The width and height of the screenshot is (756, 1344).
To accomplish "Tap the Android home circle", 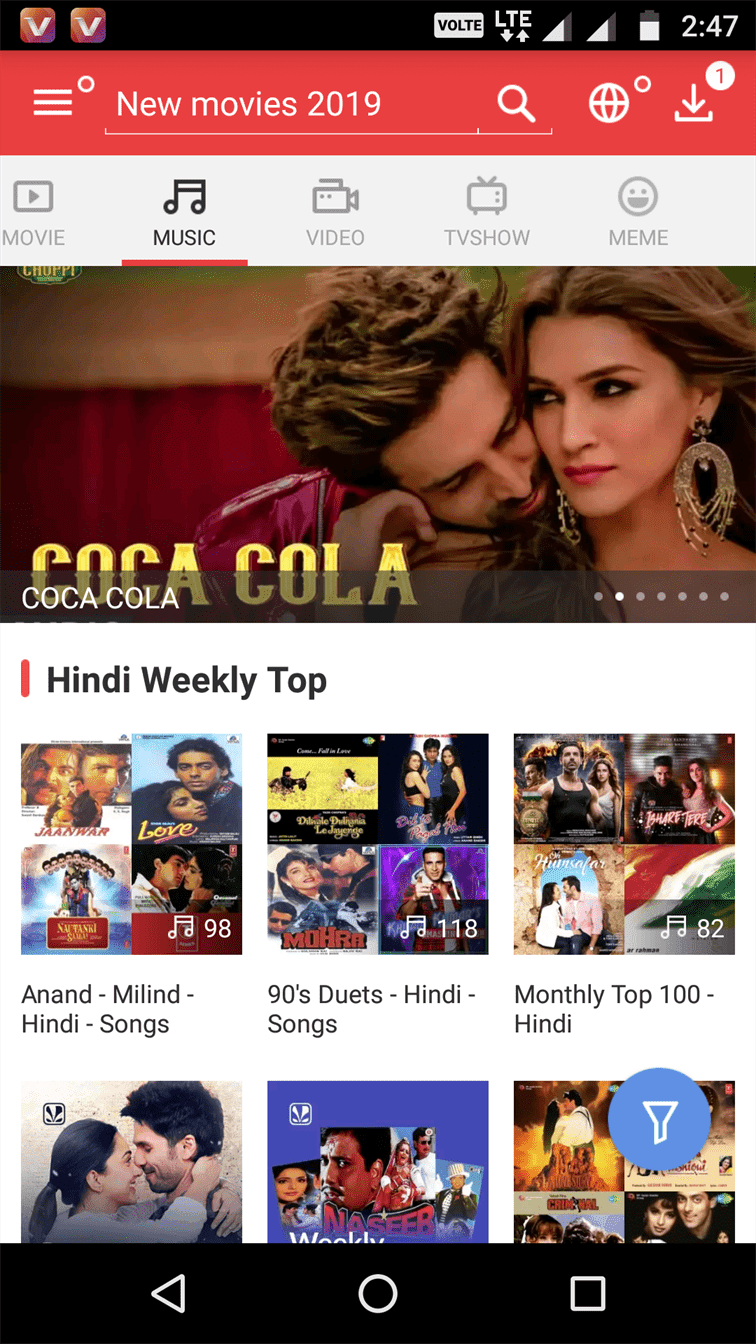I will tap(378, 1294).
